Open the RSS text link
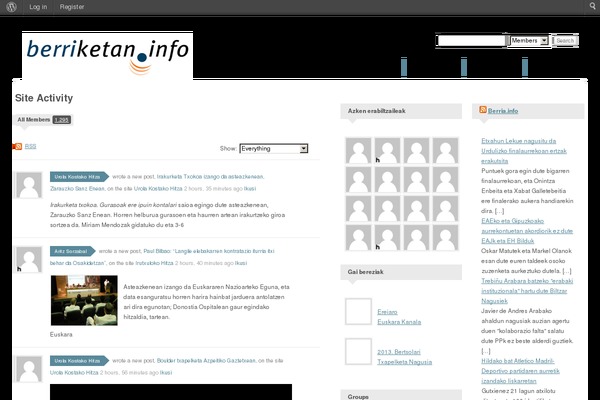 pos(30,146)
